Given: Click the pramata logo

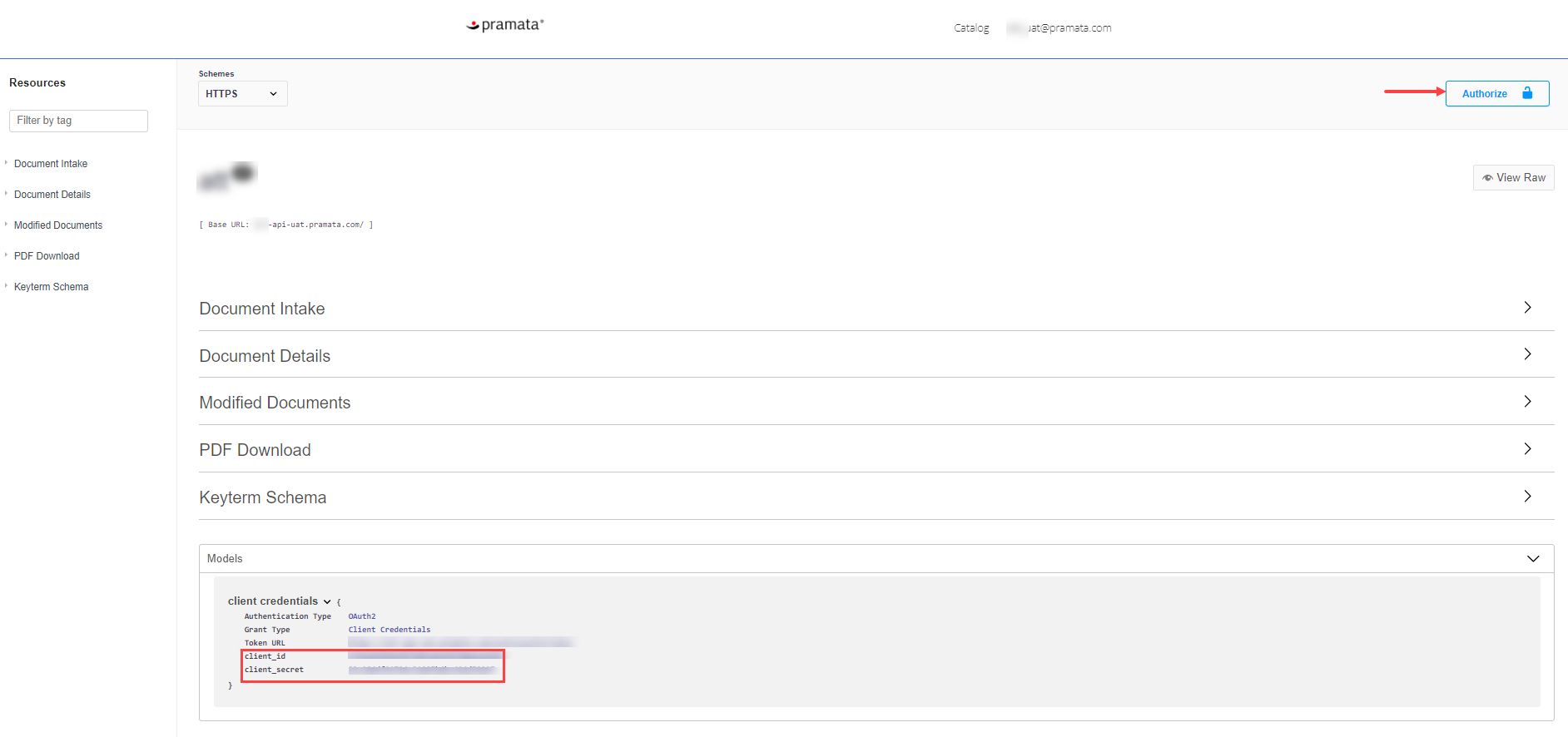Looking at the screenshot, I should [x=505, y=25].
